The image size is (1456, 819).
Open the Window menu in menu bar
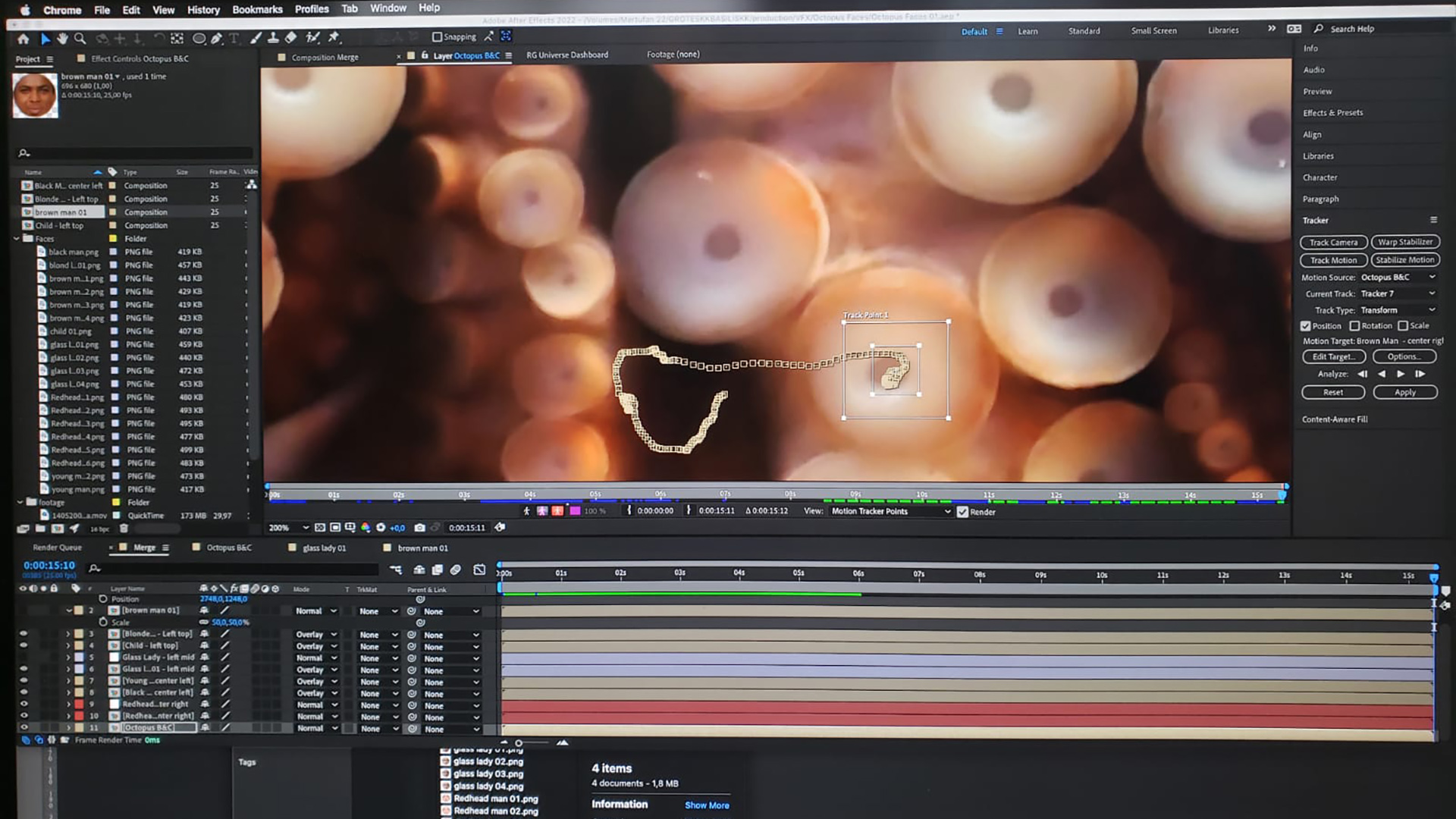[388, 8]
